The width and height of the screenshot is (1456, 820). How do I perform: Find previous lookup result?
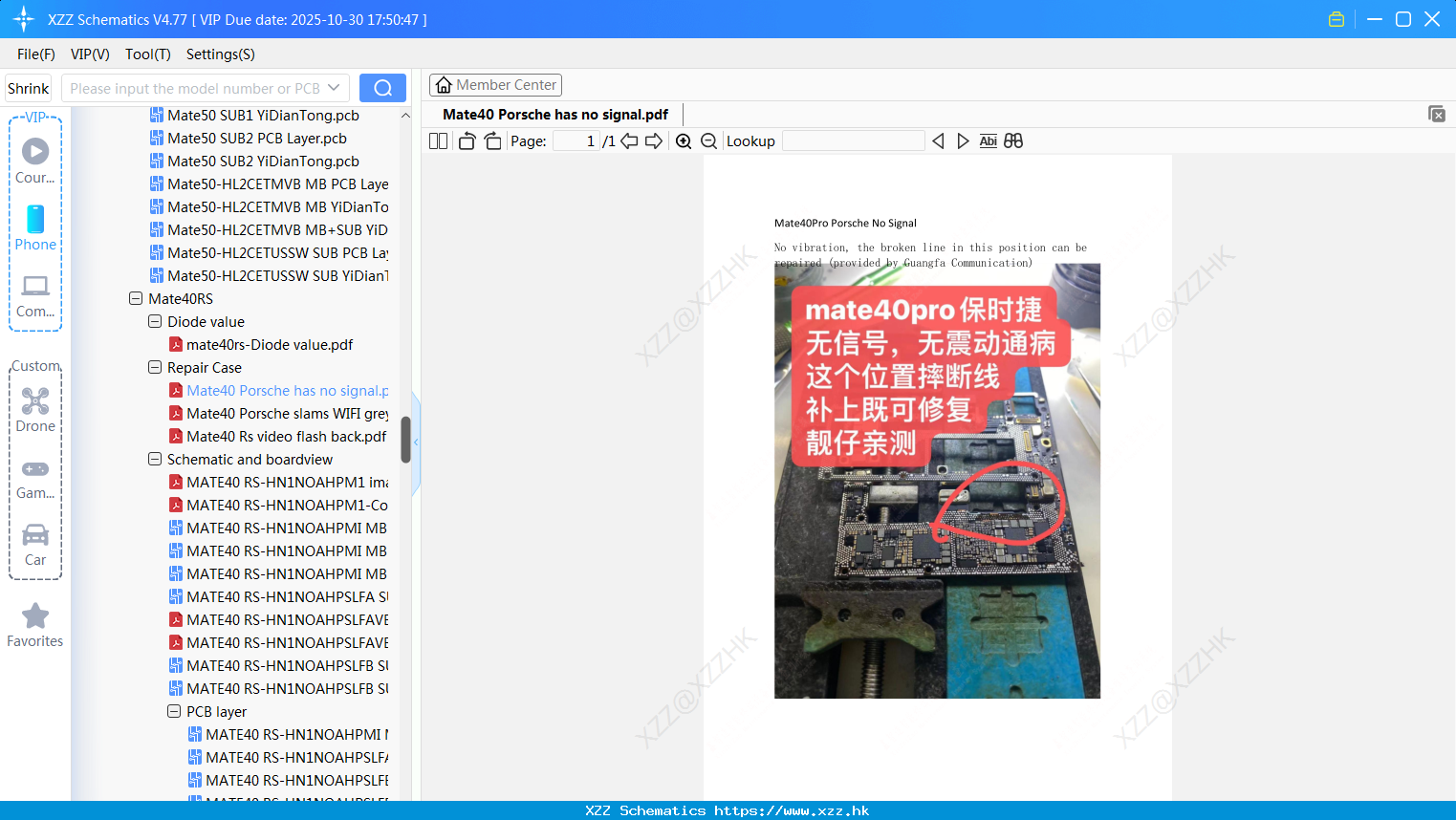[x=938, y=141]
